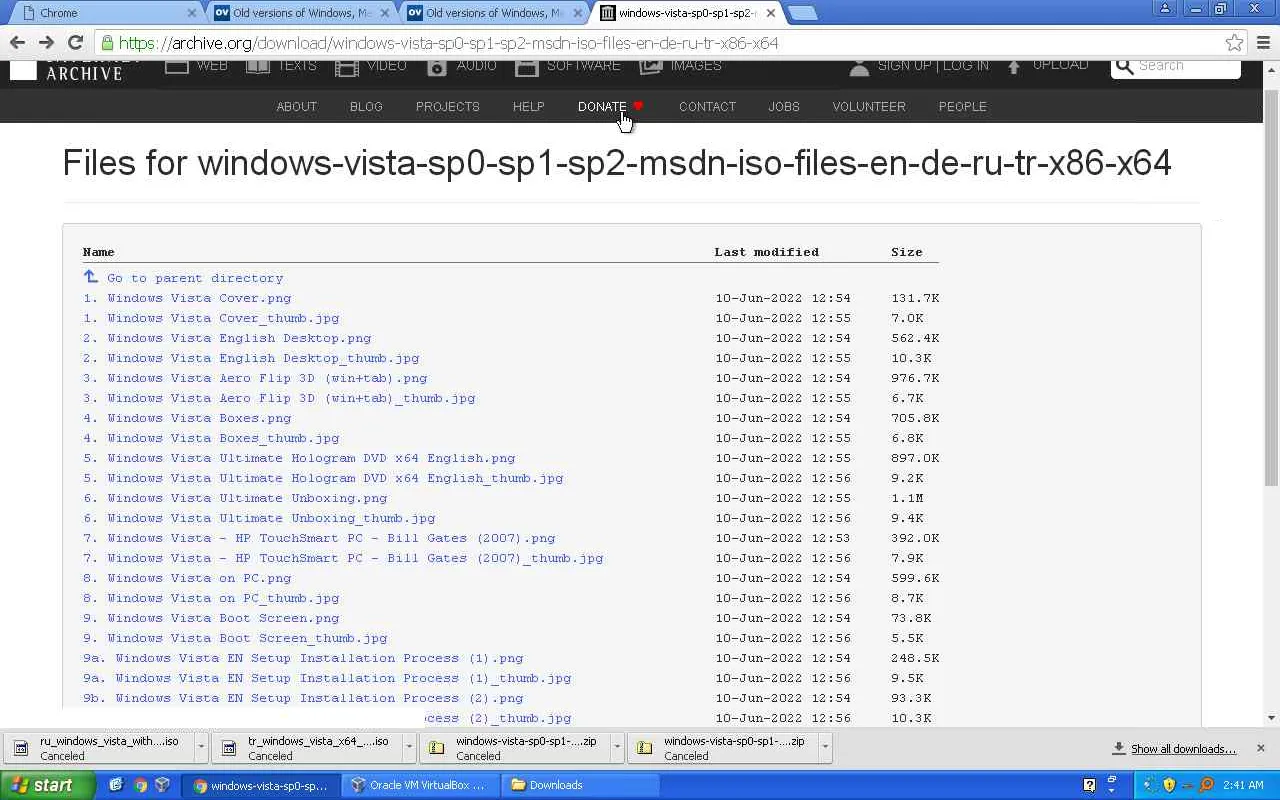The image size is (1280, 800).
Task: Close the downloads bar
Action: [x=1260, y=748]
